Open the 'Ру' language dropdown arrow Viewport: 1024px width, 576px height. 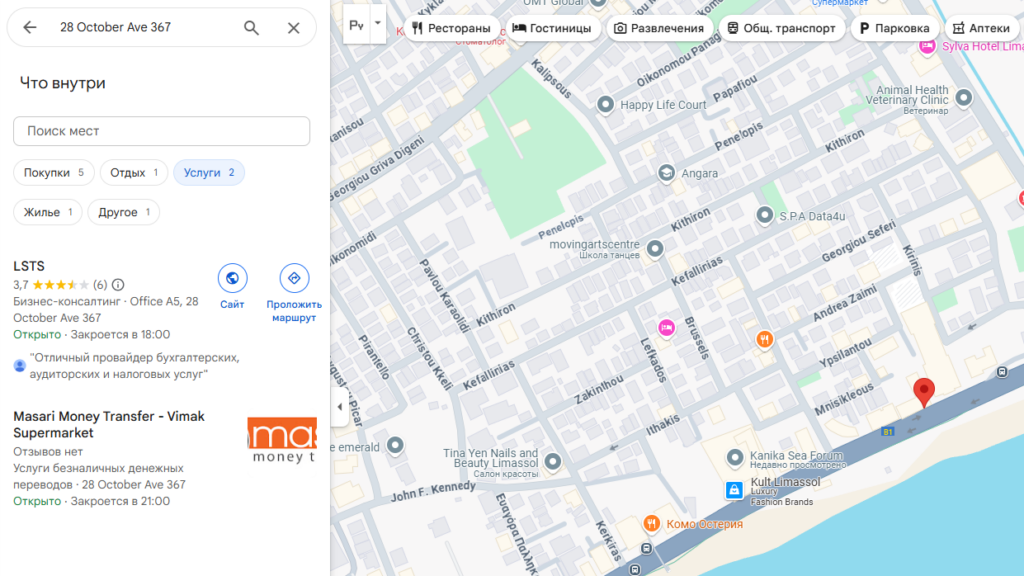(377, 24)
